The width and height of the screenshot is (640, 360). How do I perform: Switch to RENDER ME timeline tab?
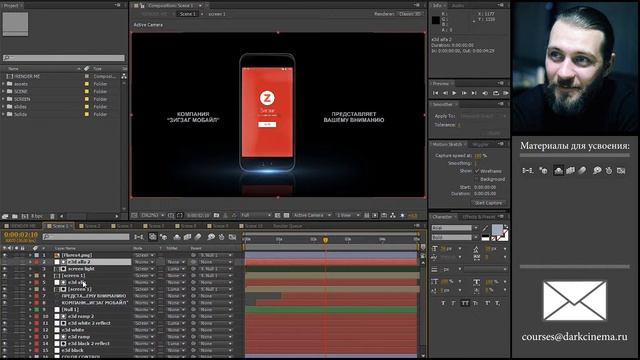point(20,226)
